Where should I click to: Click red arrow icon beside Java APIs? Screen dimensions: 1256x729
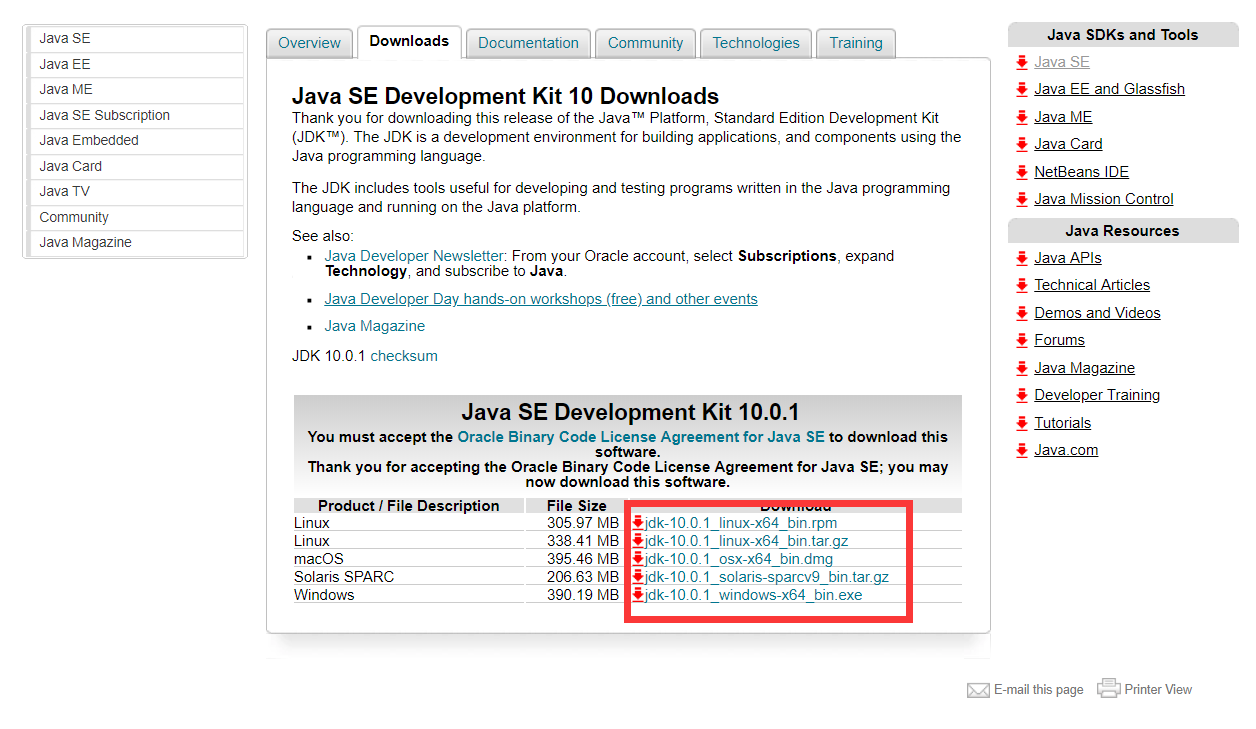[x=1021, y=258]
